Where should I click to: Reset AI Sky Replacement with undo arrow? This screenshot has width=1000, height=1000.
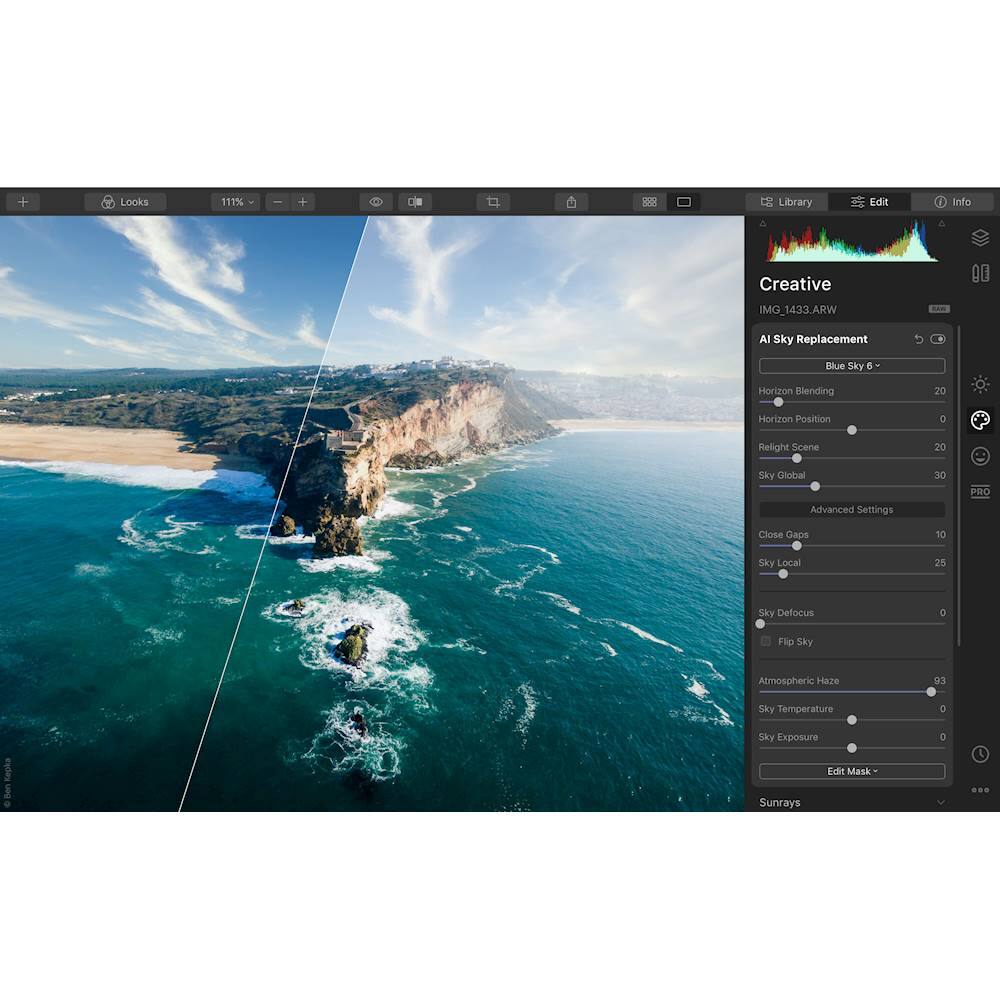pos(918,339)
